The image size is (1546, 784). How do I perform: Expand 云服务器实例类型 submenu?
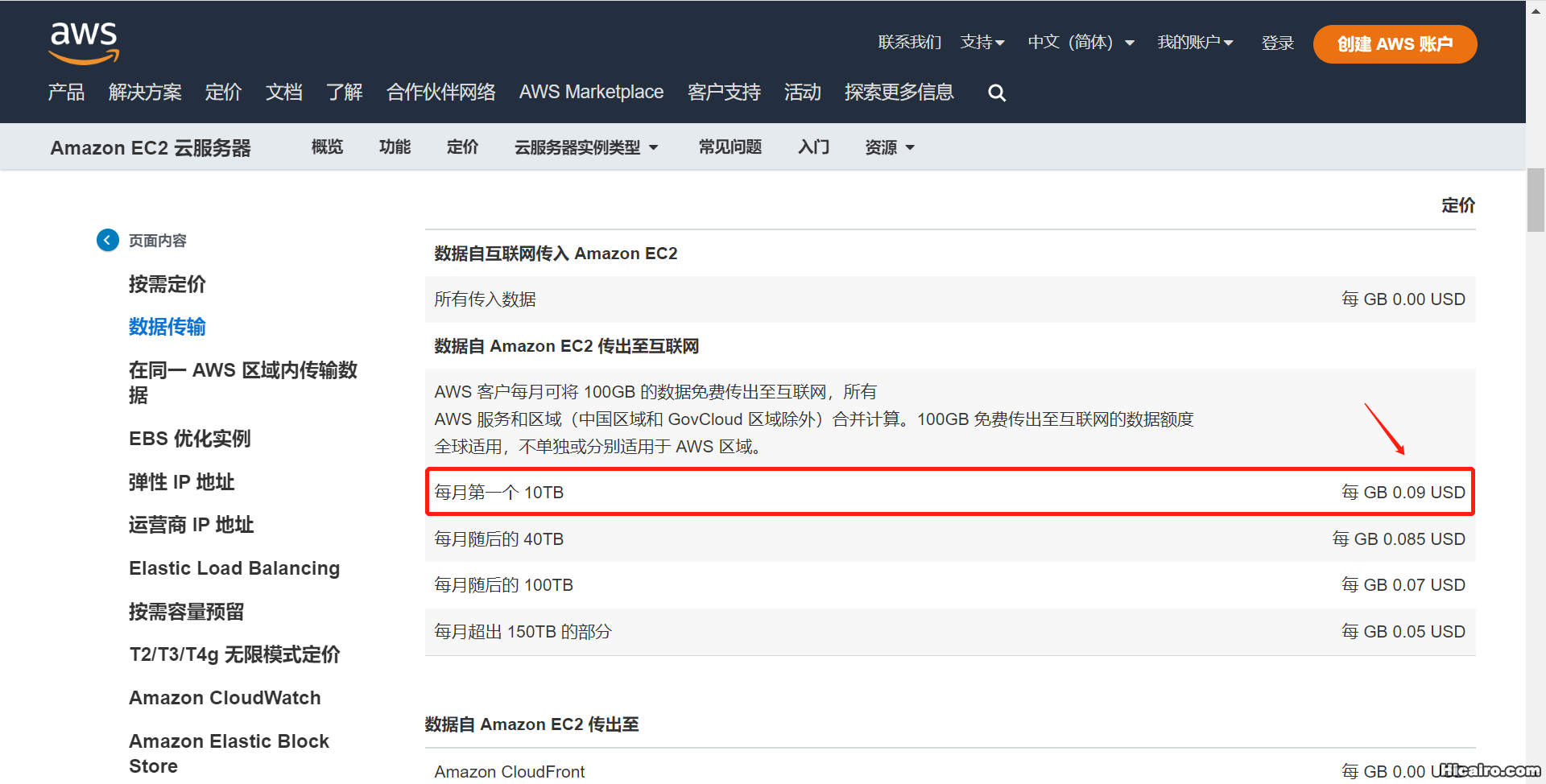click(x=586, y=147)
